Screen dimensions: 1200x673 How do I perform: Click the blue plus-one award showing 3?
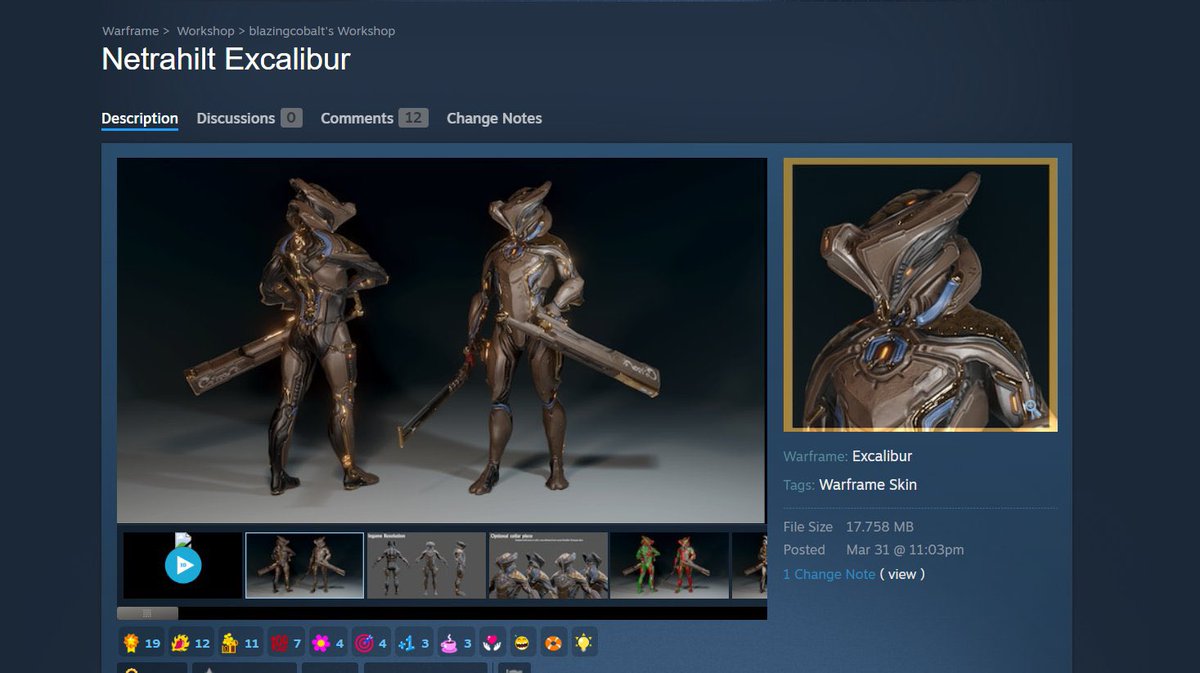pyautogui.click(x=413, y=643)
